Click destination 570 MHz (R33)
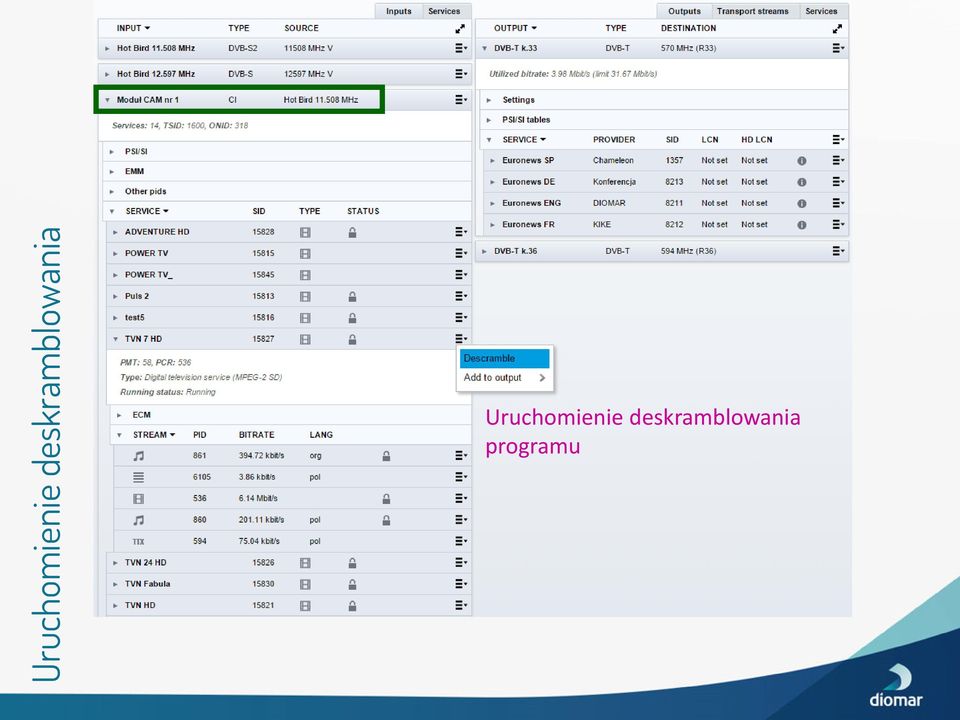 [x=688, y=48]
